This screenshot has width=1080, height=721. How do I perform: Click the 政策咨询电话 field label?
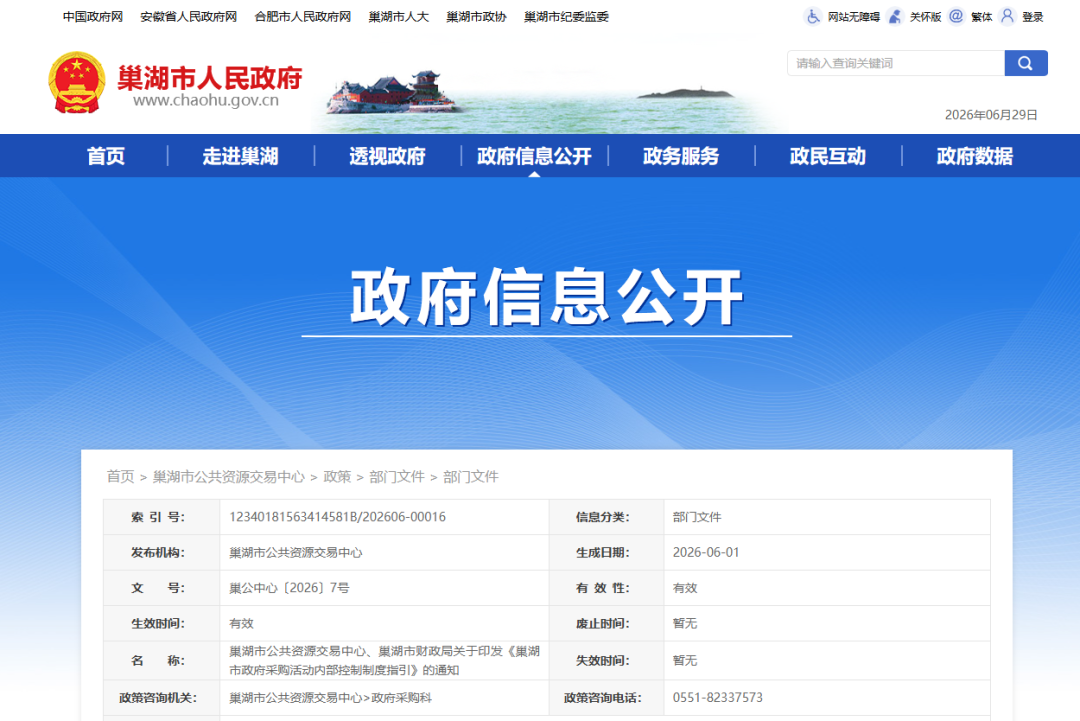tap(603, 698)
